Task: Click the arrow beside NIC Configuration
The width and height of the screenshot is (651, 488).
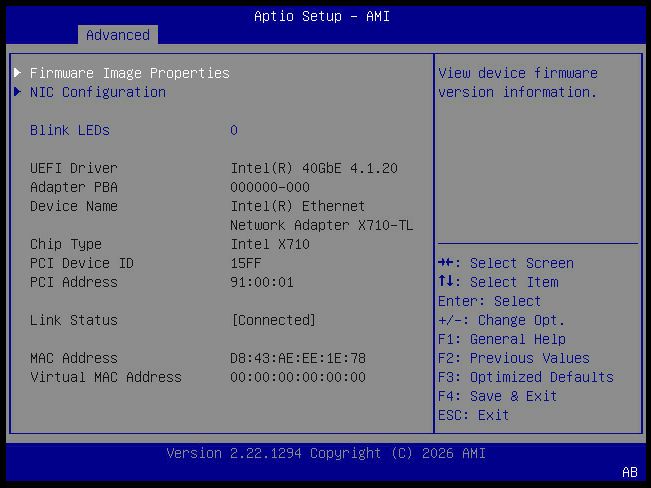Action: coord(18,92)
